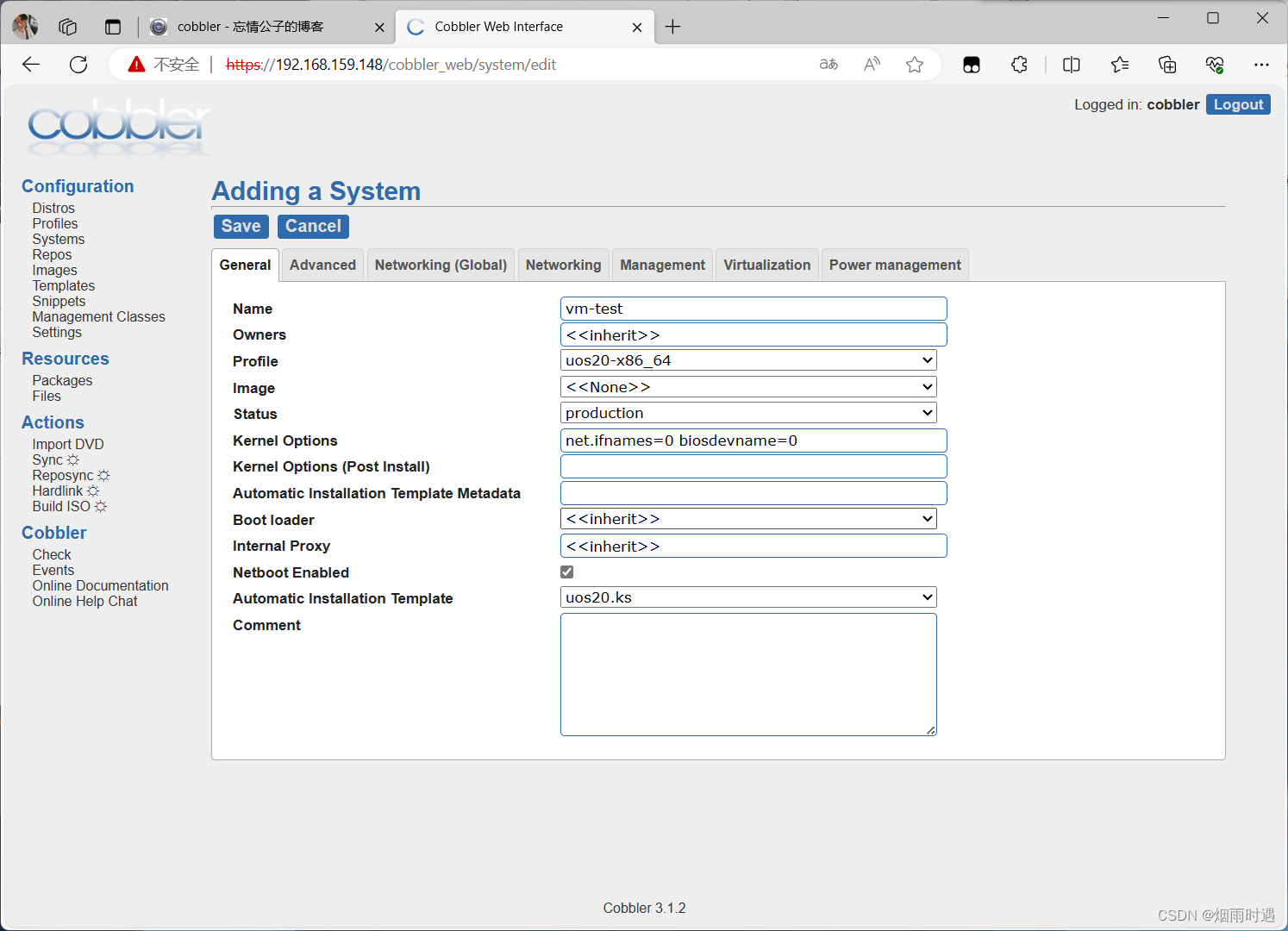Open the browser extensions puzzle icon

tap(1019, 65)
